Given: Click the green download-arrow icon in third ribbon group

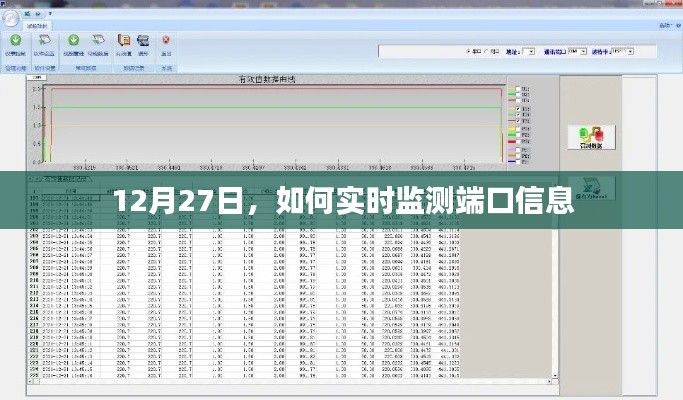Looking at the screenshot, I should [74, 40].
